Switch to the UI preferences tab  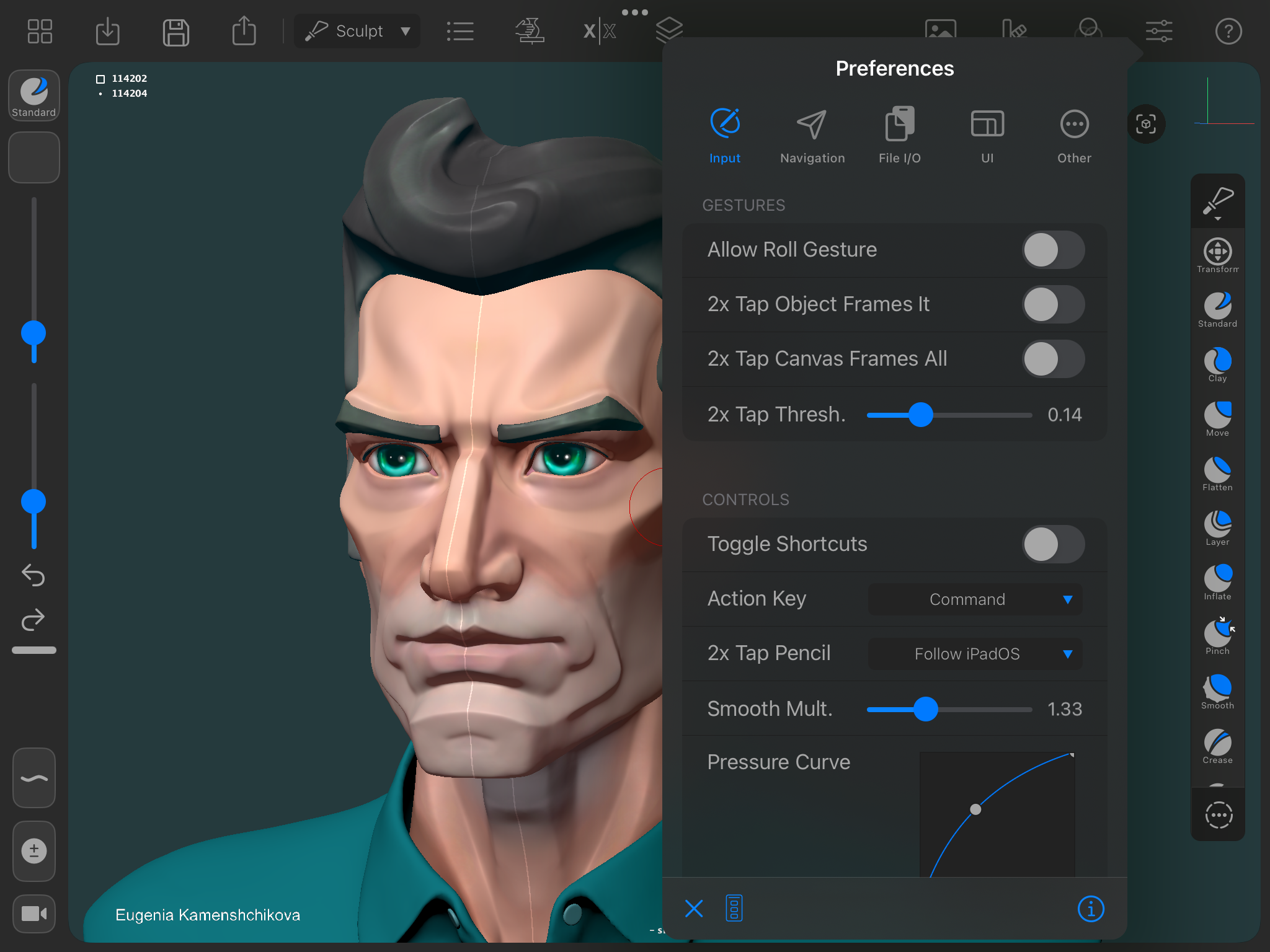[987, 136]
